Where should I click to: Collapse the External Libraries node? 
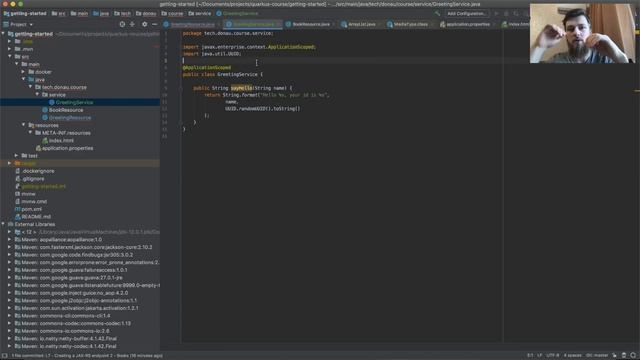(3, 224)
